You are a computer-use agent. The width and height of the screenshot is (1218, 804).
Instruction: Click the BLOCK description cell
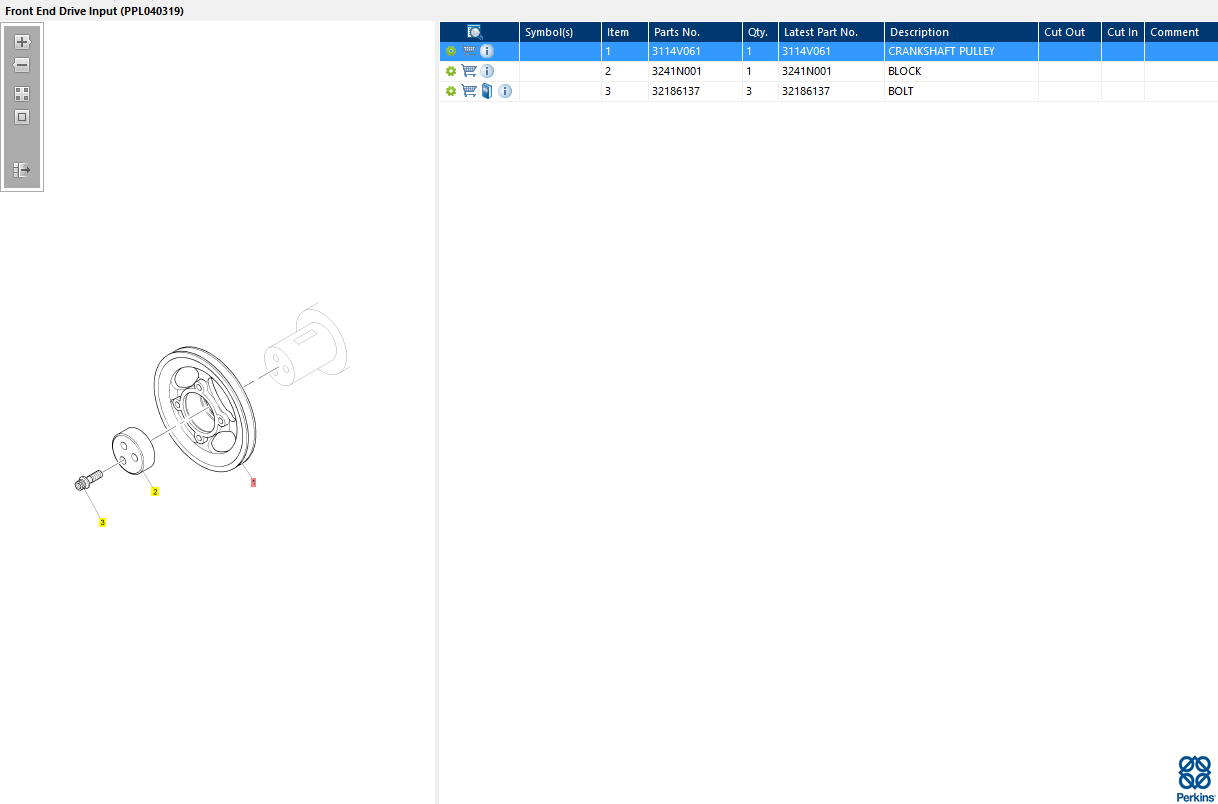pyautogui.click(x=961, y=71)
